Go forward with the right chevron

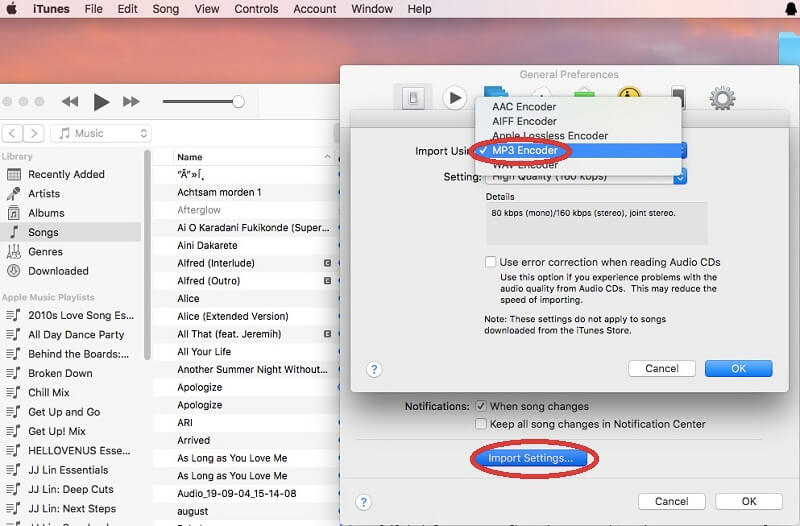pyautogui.click(x=34, y=134)
